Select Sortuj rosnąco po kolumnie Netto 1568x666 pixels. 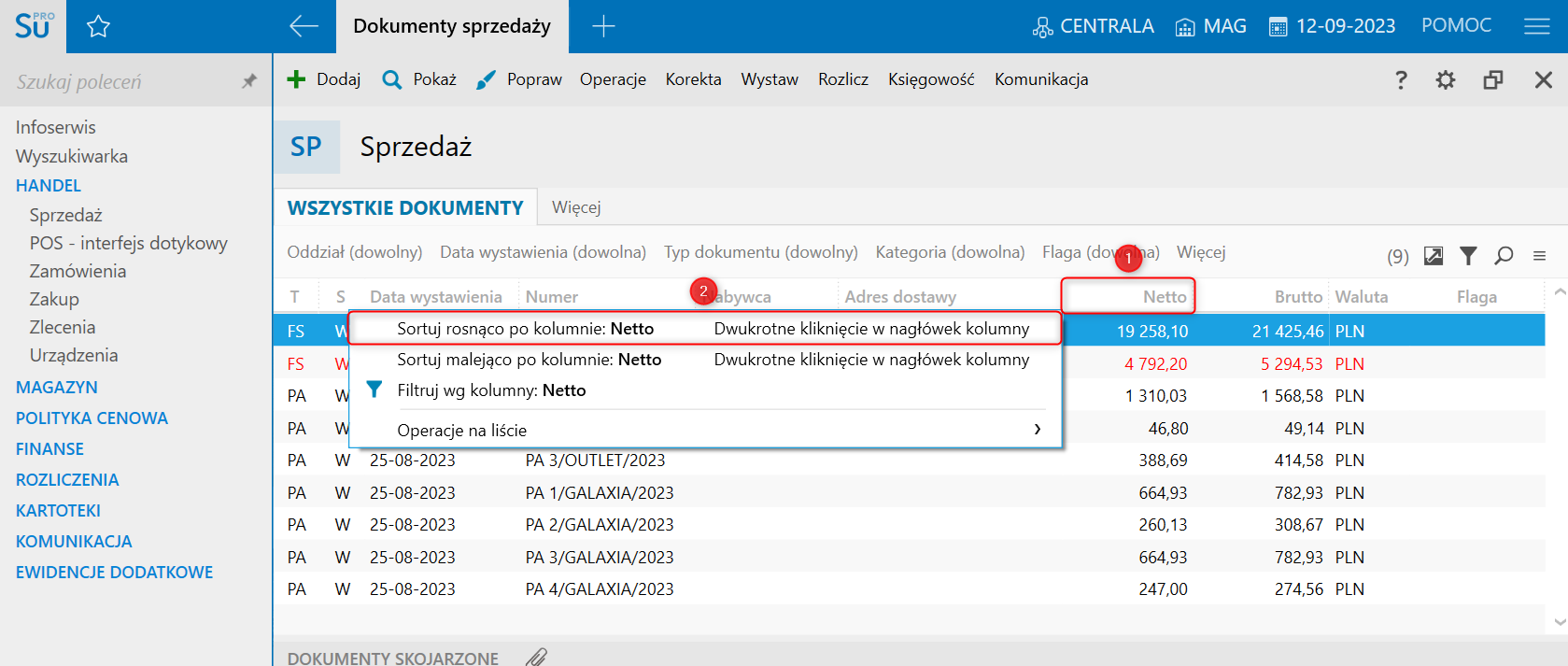click(705, 329)
